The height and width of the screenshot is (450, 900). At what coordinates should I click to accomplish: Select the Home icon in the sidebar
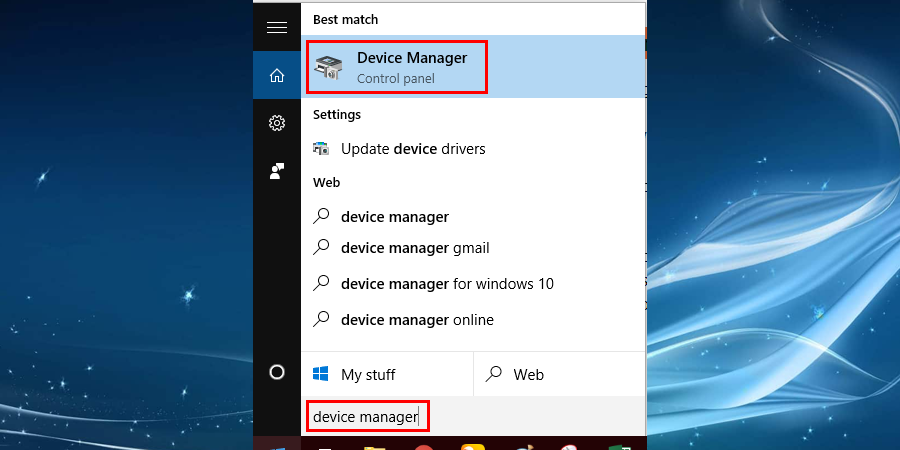[277, 75]
